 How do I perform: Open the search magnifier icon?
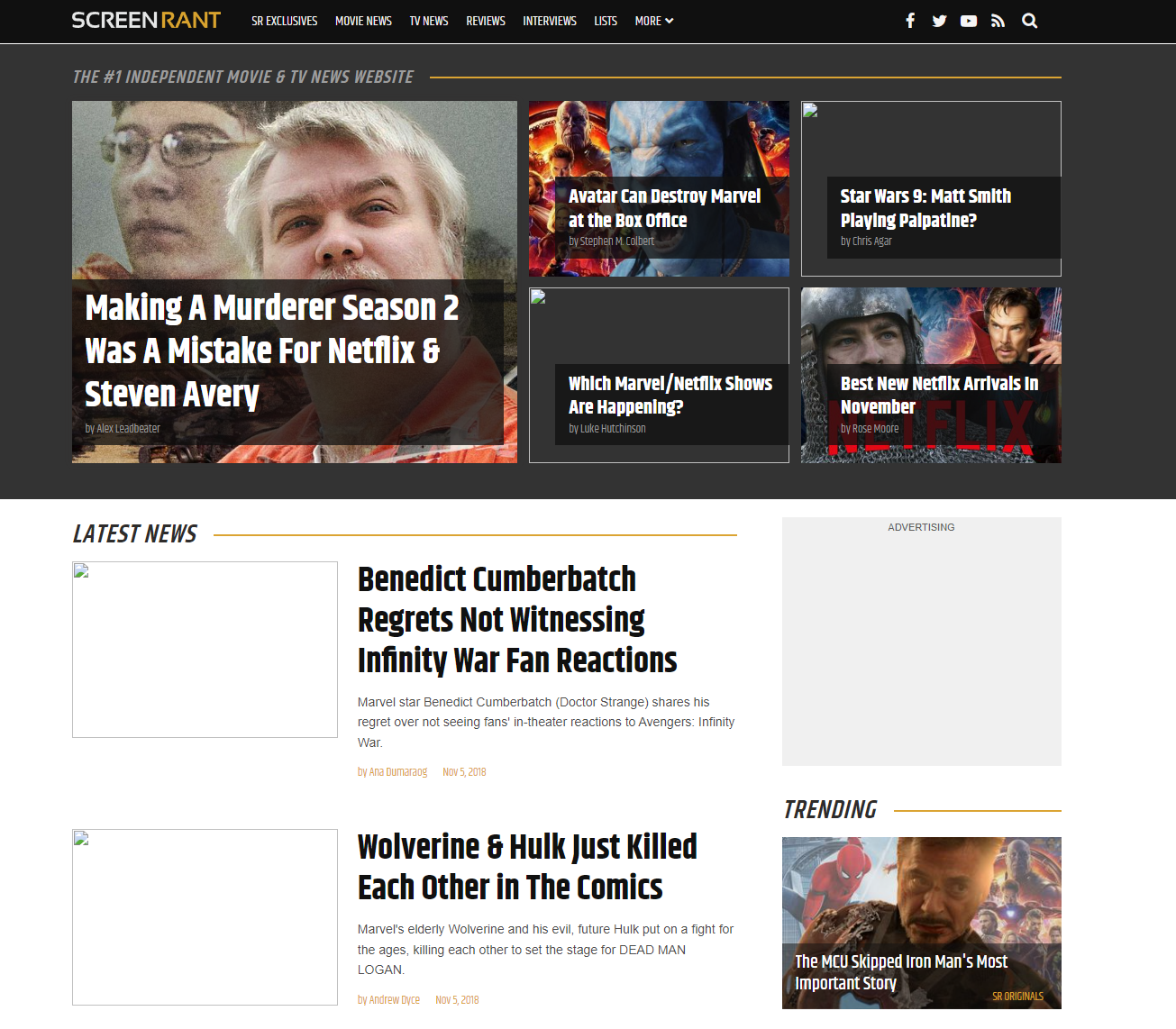[1029, 21]
